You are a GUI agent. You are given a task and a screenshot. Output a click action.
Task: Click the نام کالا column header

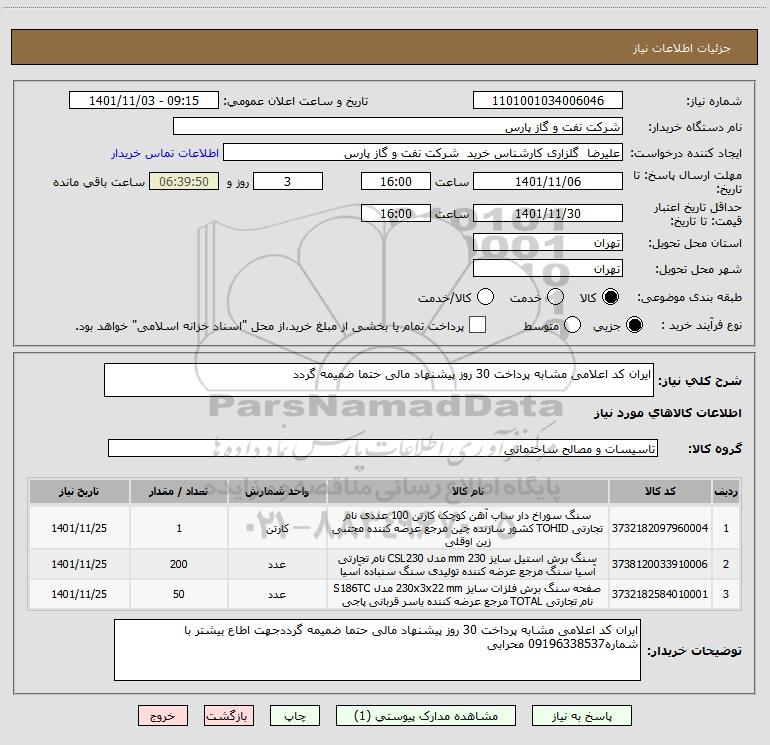[468, 492]
